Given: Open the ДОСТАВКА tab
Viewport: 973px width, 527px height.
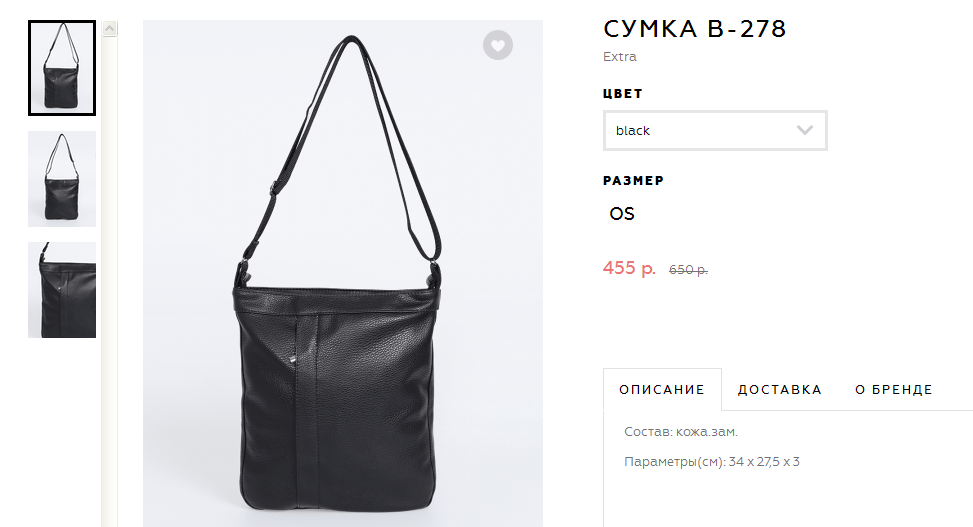Looking at the screenshot, I should coord(779,390).
